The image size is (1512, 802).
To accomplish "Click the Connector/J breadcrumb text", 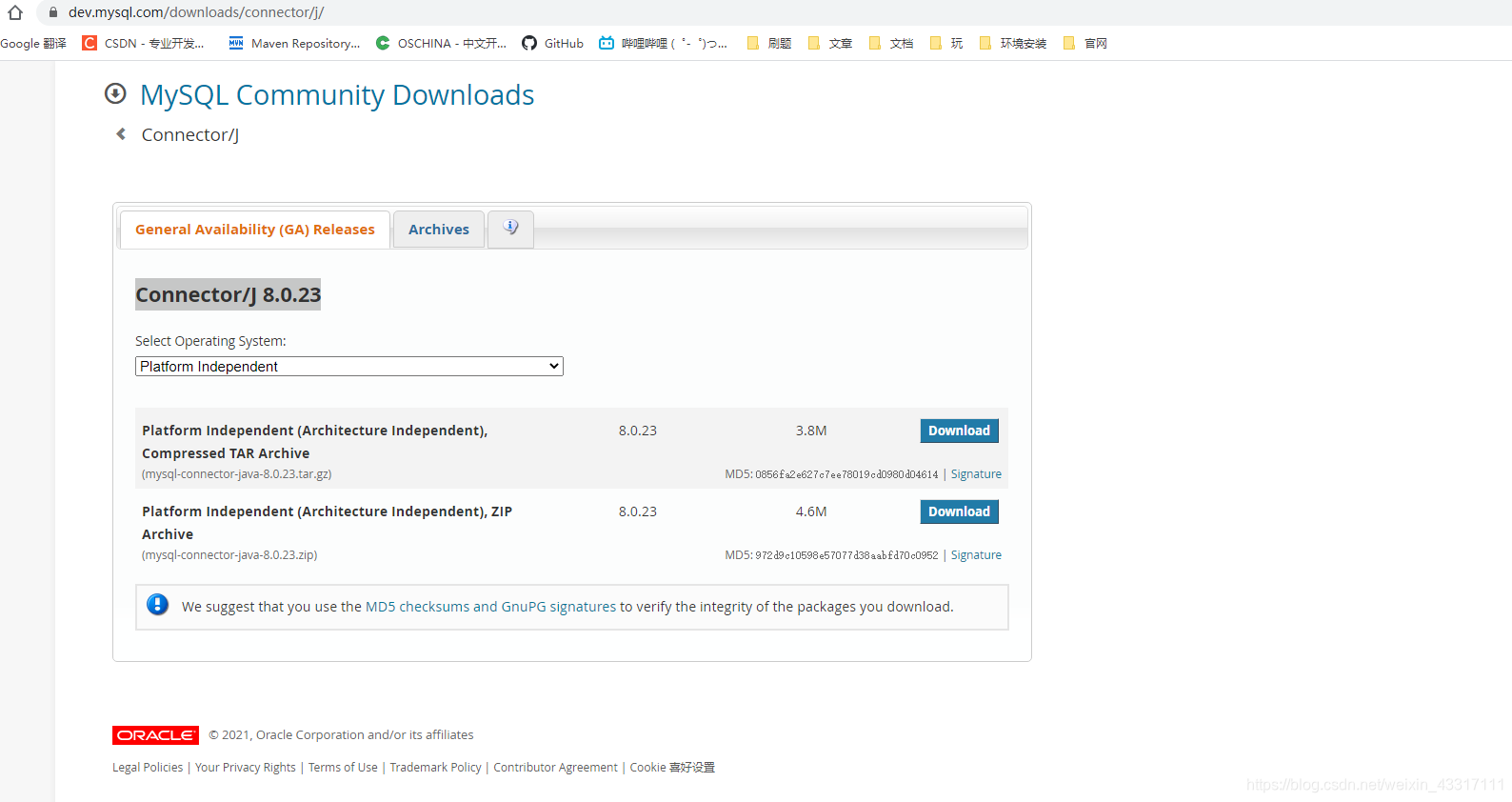I will click(x=190, y=134).
